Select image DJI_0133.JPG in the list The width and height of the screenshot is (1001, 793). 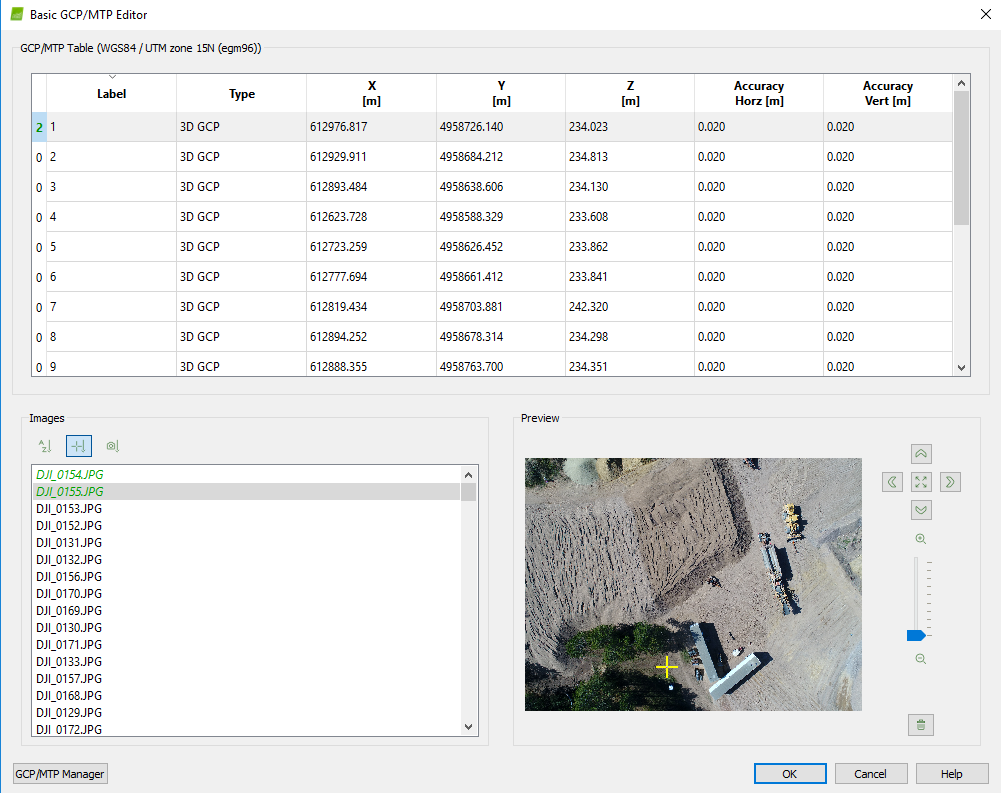click(x=246, y=661)
